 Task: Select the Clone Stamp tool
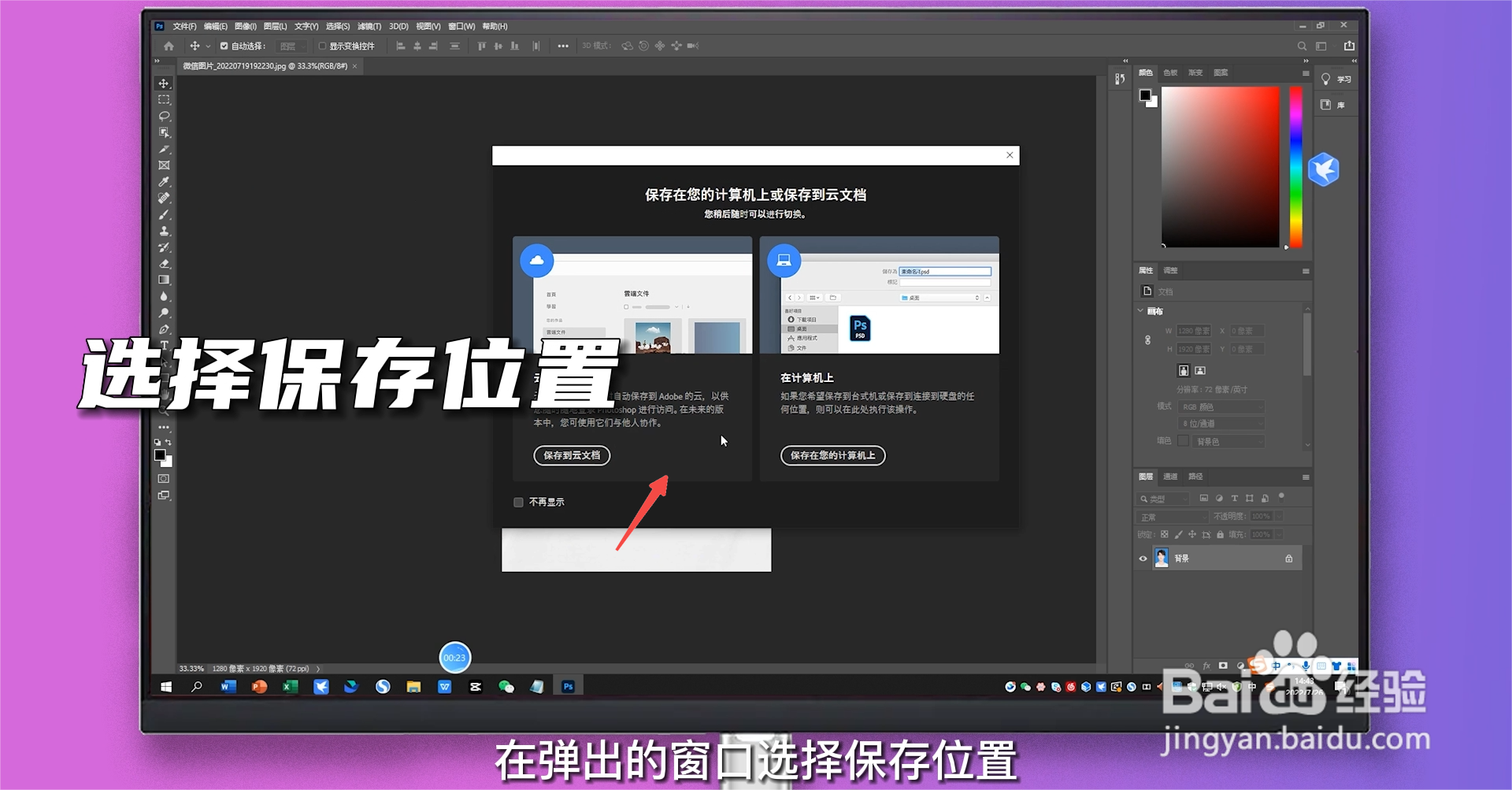(x=164, y=232)
